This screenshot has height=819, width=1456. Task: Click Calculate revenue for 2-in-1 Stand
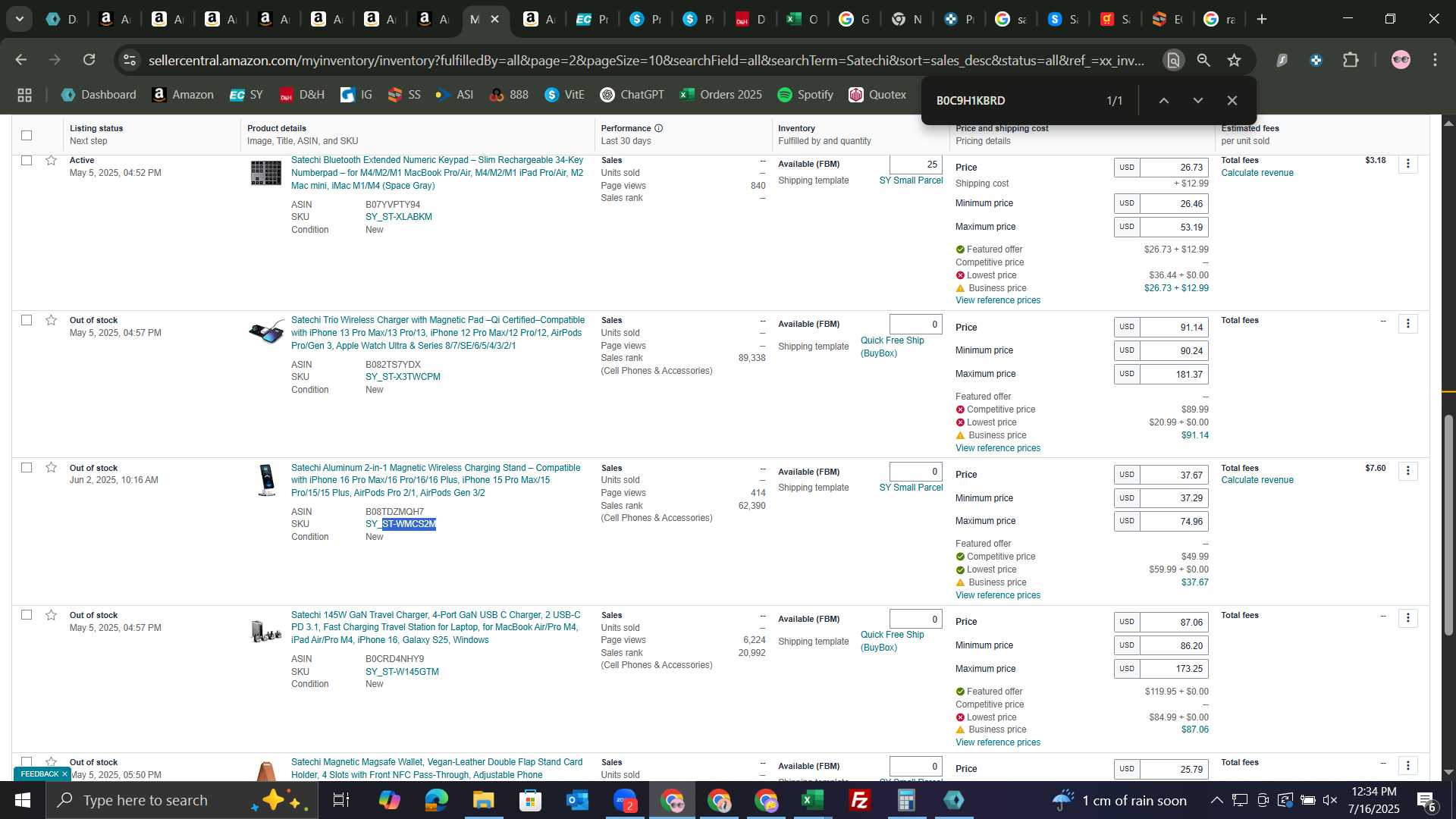click(x=1257, y=480)
